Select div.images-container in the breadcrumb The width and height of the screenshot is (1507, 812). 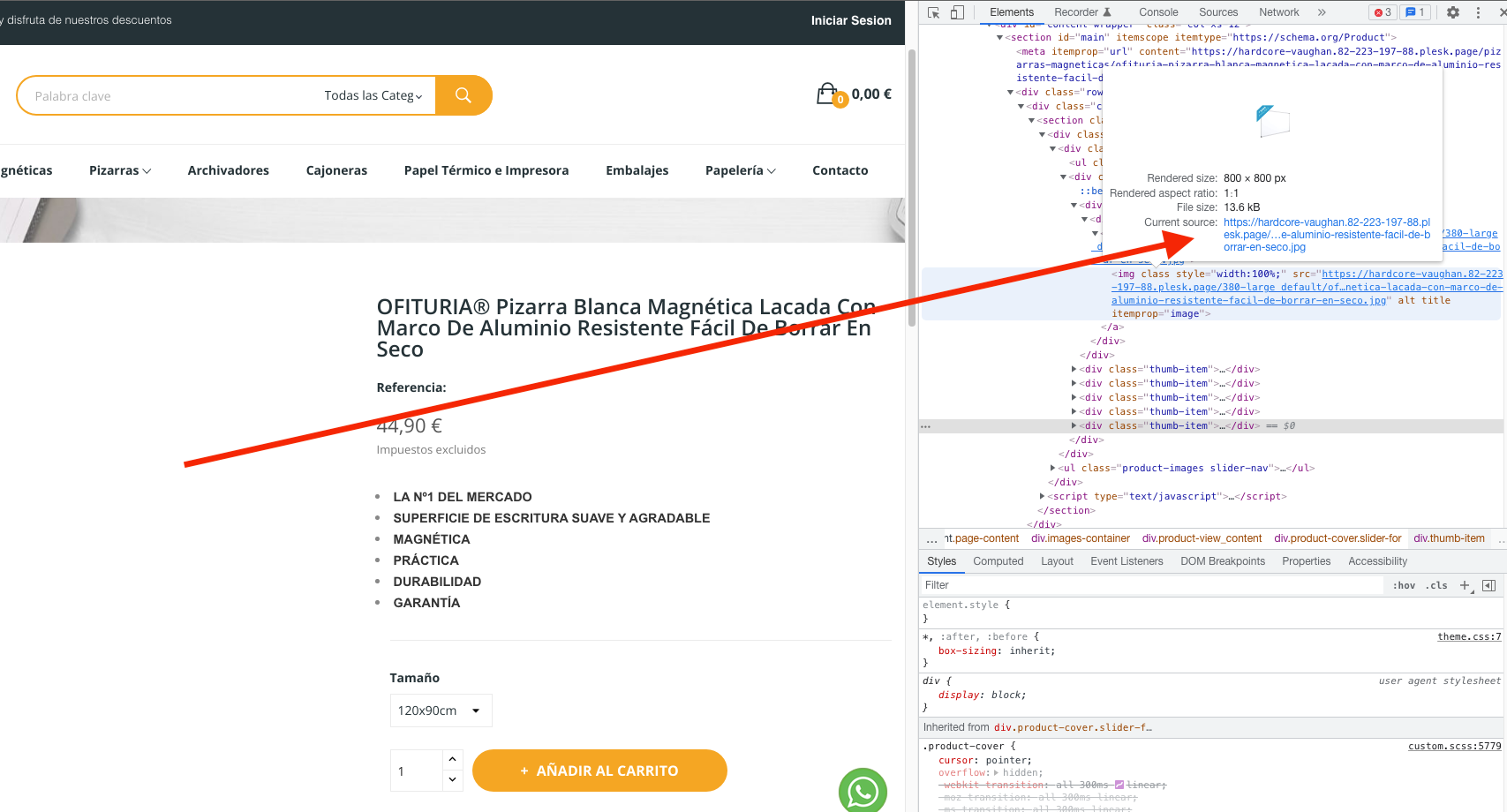[1081, 538]
